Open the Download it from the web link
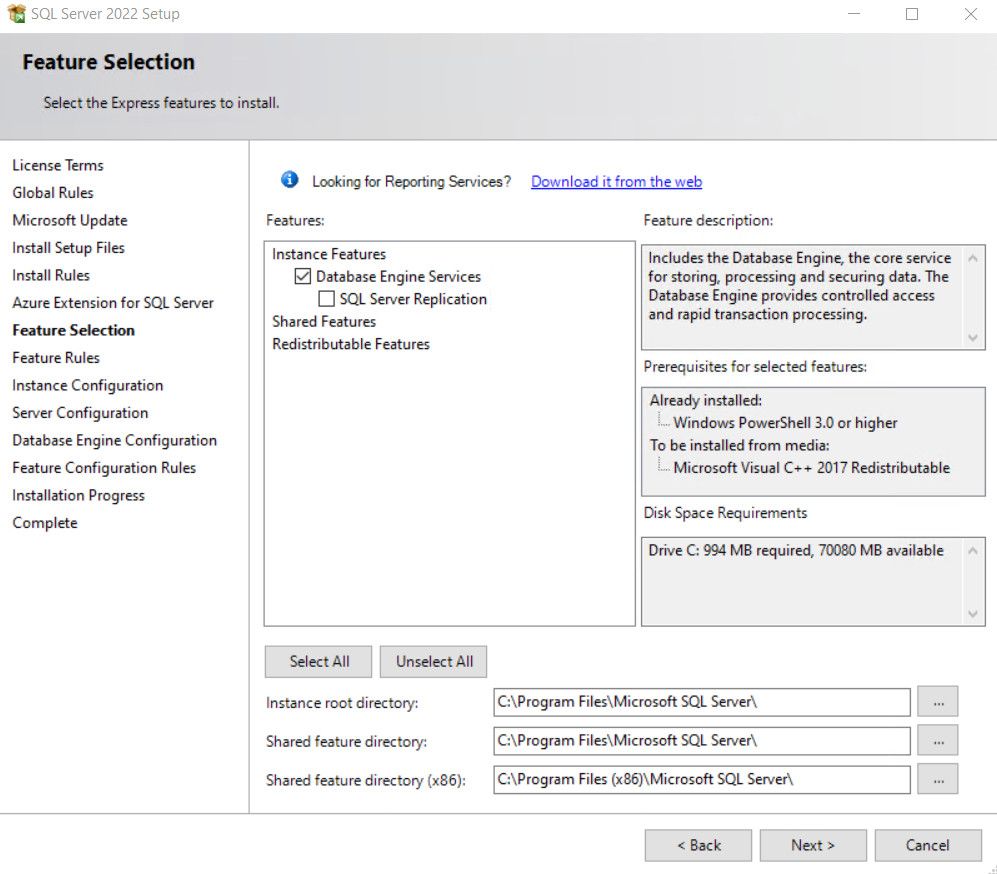The height and width of the screenshot is (874, 997). coord(616,182)
